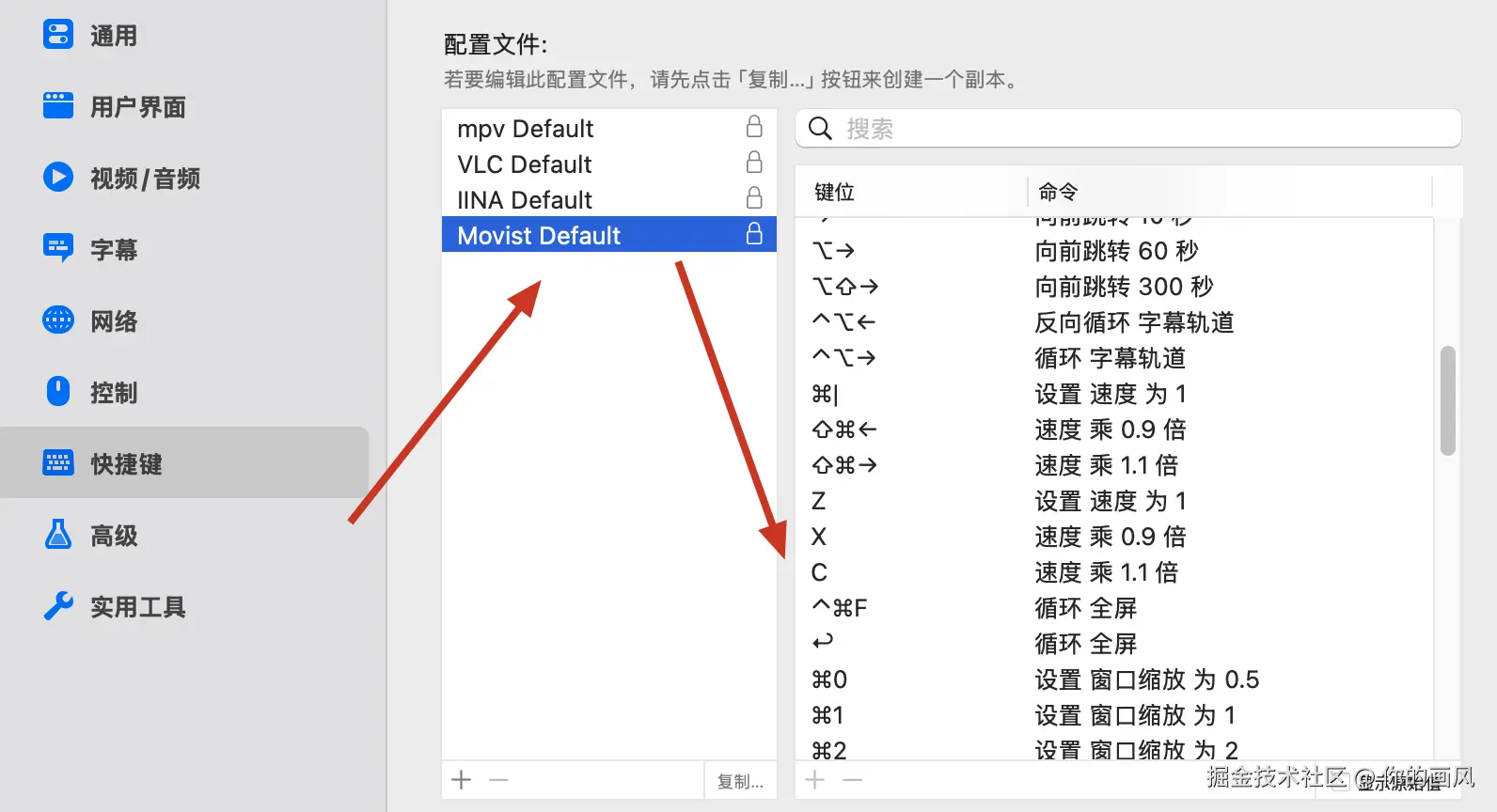Click the 命令 column header
This screenshot has width=1497, height=812.
(x=1230, y=192)
